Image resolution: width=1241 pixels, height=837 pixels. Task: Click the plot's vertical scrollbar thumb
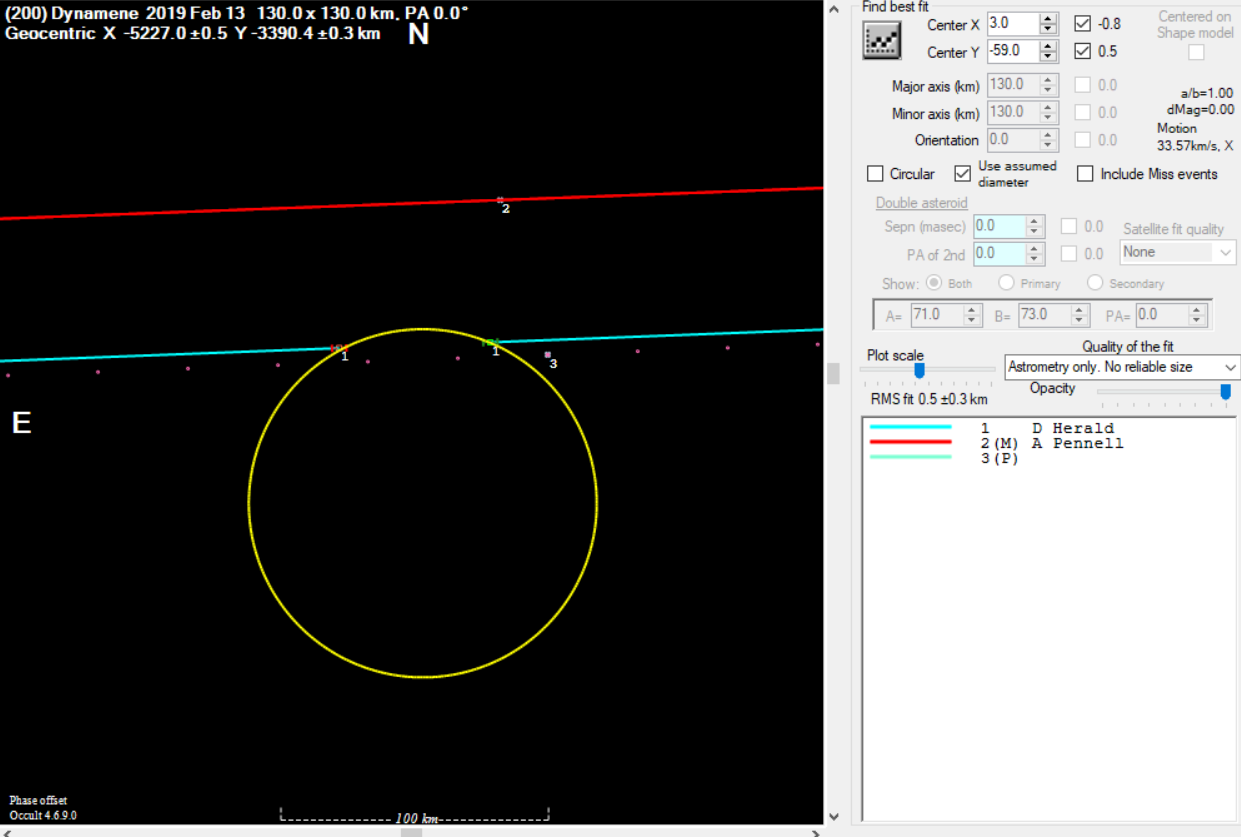tap(833, 373)
